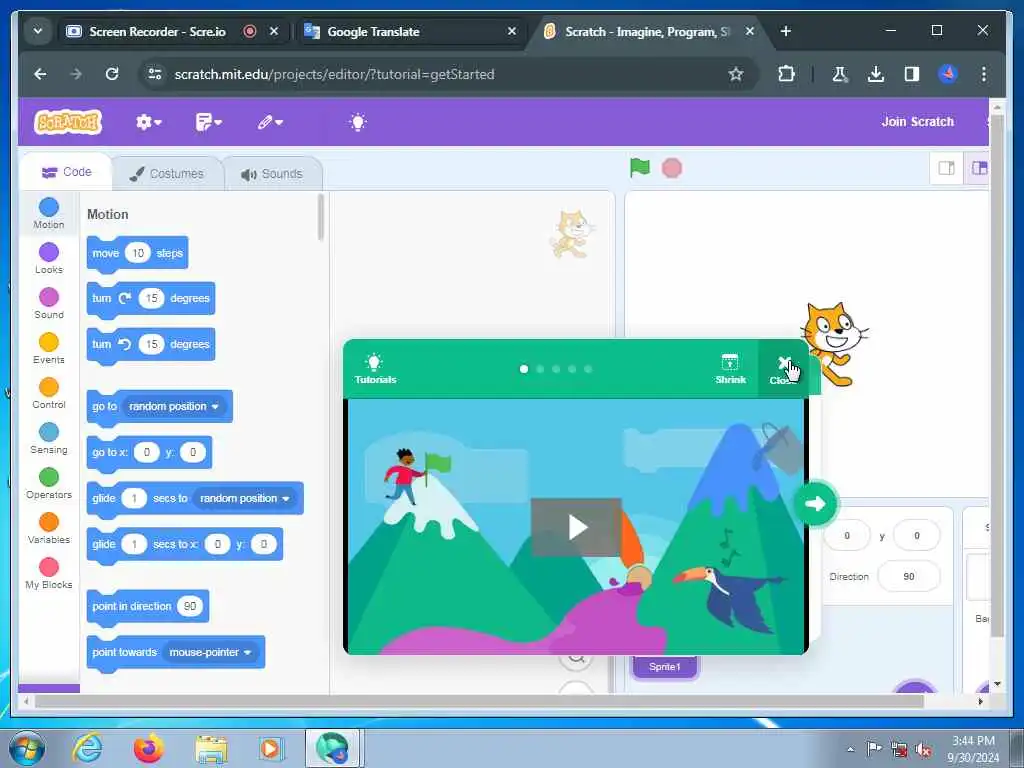This screenshot has width=1024, height=768.
Task: Open Windows Start menu
Action: (x=27, y=748)
